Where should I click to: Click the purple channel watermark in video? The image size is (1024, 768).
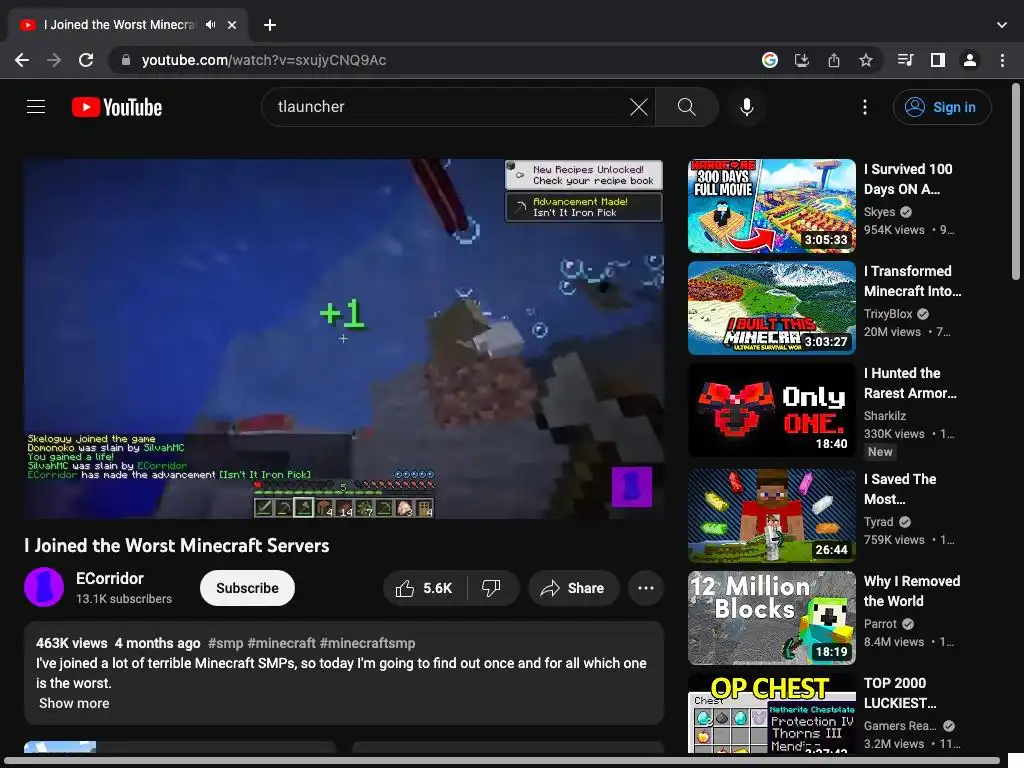pyautogui.click(x=632, y=487)
